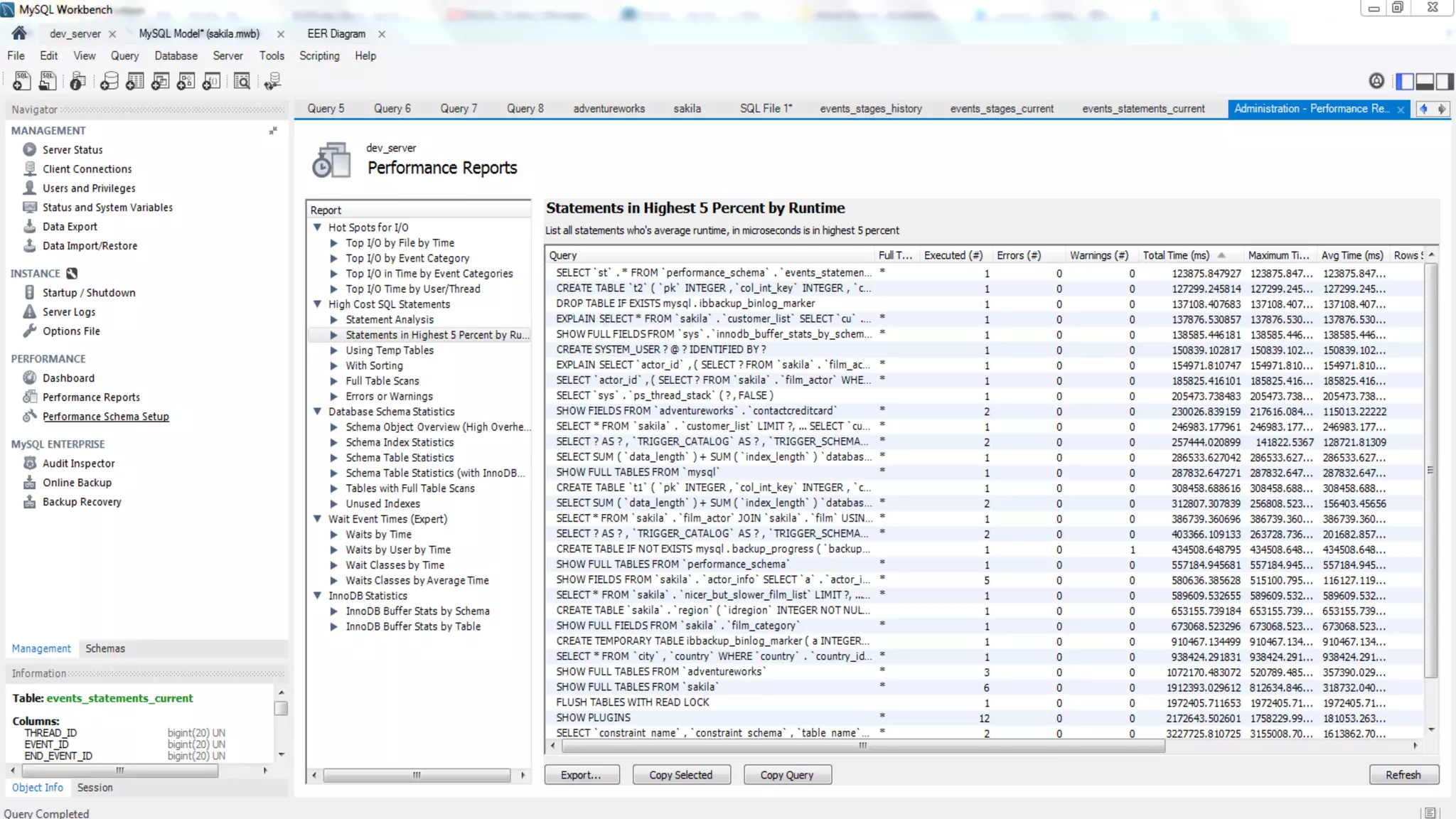
Task: Click the results table vertical scrollbar
Action: tap(1430, 470)
